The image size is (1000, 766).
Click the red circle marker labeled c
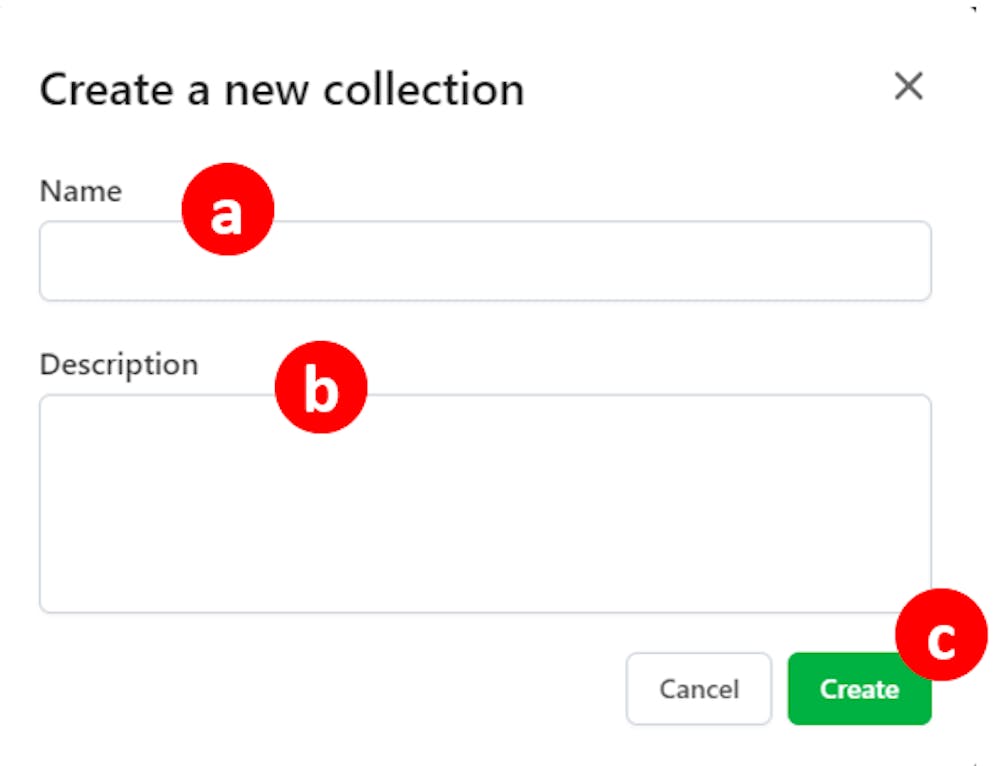tap(941, 635)
